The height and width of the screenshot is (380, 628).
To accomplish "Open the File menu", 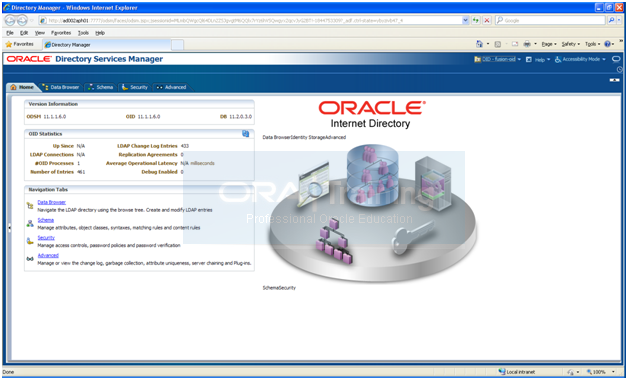I will pyautogui.click(x=10, y=33).
